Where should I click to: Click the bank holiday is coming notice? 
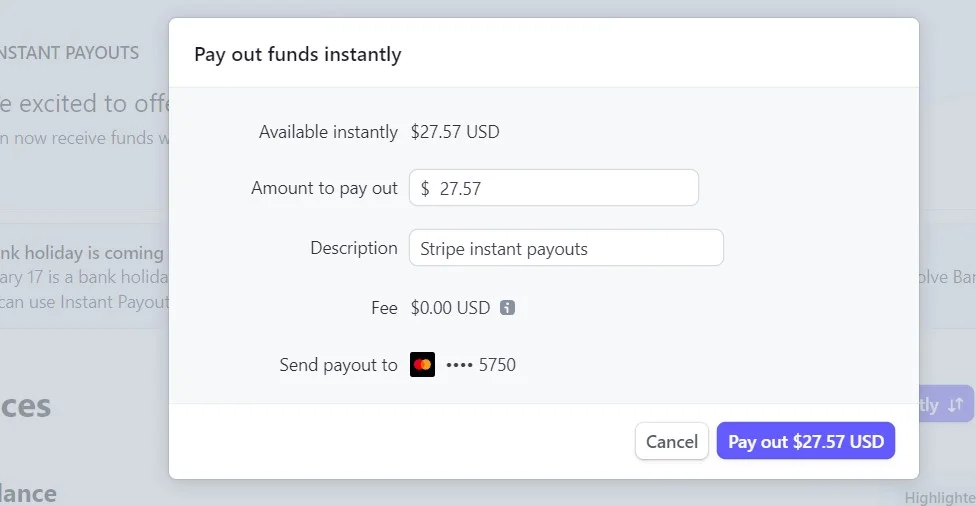(82, 253)
